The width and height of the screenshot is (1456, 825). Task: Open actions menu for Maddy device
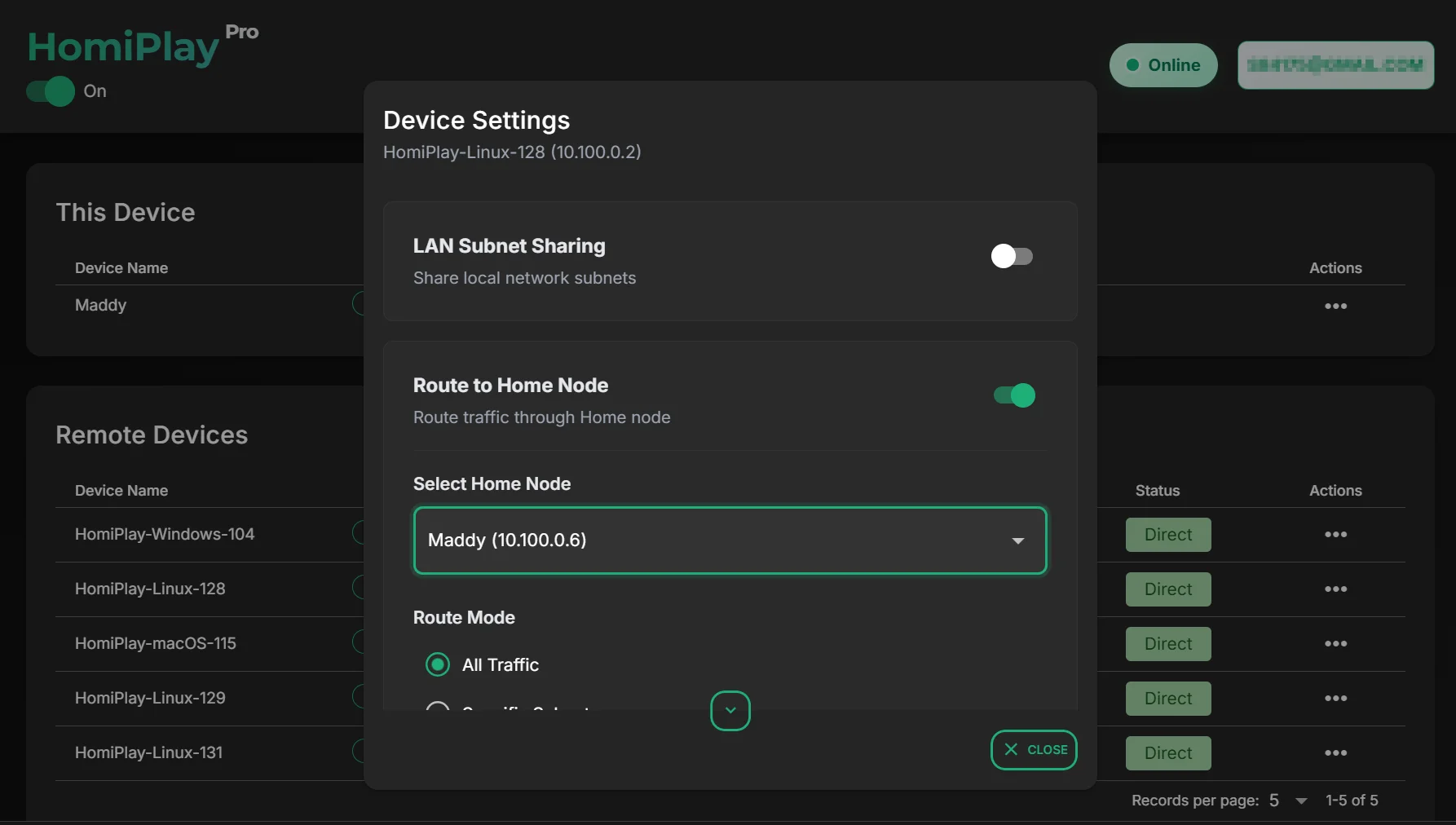click(1335, 307)
